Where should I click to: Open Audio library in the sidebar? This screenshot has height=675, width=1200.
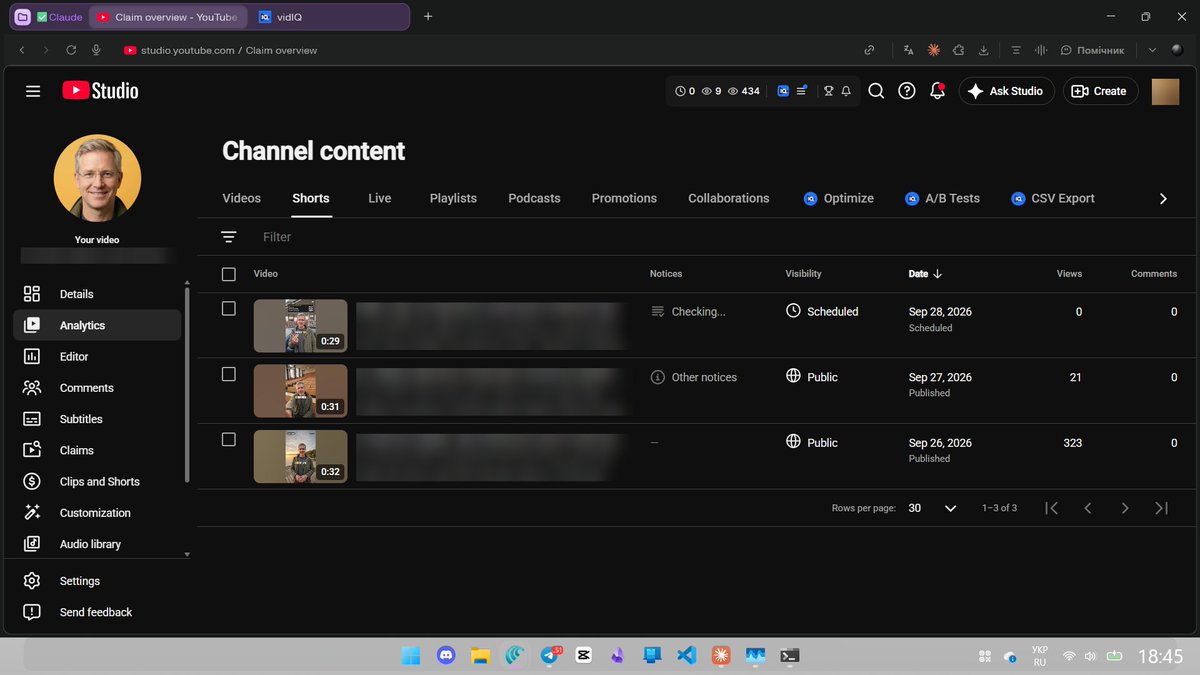tap(97, 544)
